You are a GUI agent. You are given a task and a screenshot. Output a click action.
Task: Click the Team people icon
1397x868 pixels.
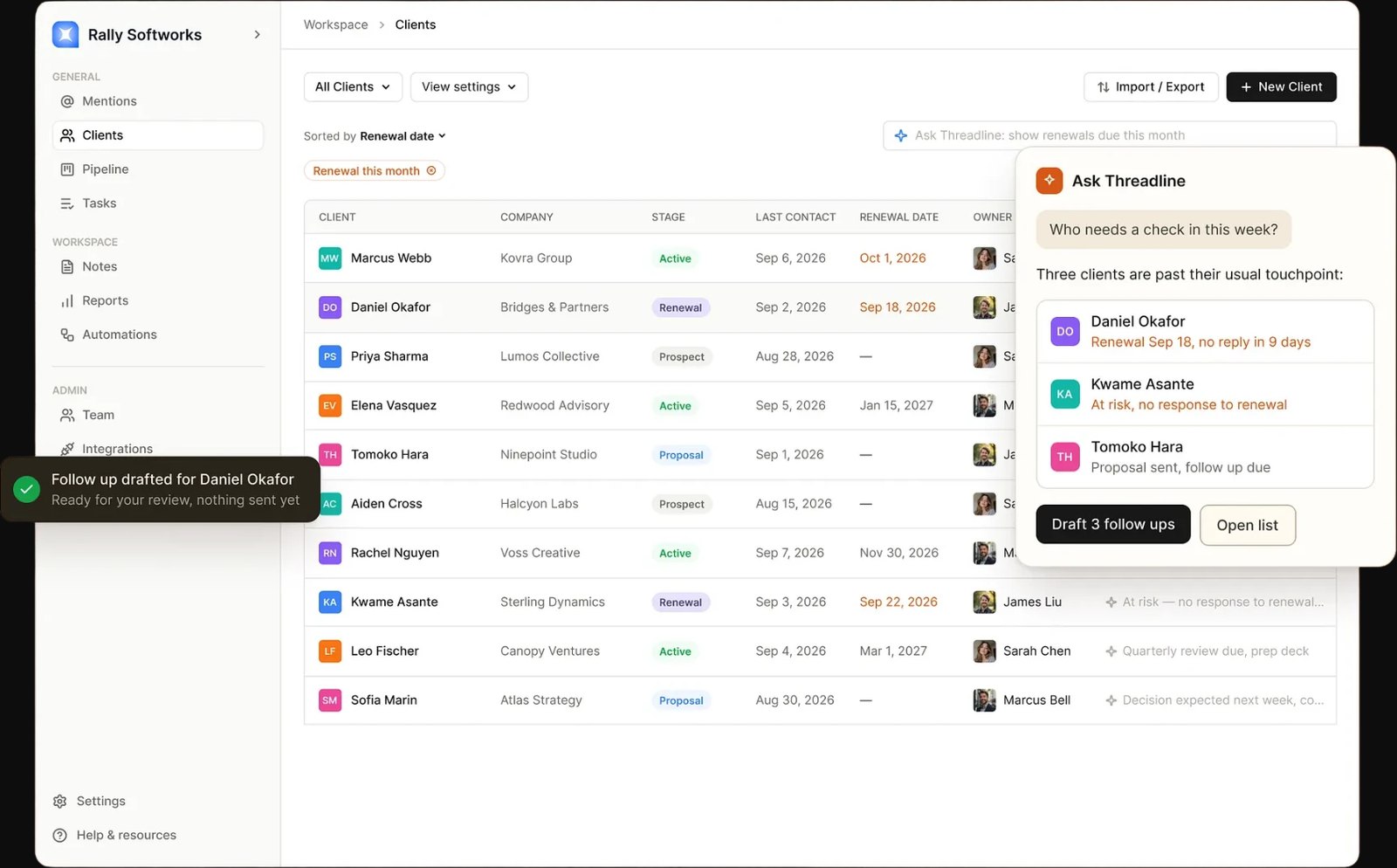coord(67,416)
